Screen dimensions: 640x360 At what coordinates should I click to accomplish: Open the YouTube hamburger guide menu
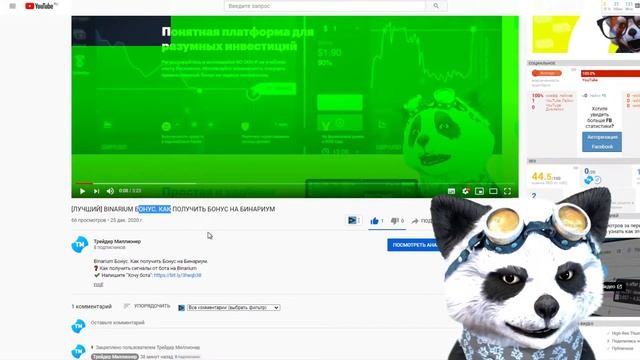13,6
